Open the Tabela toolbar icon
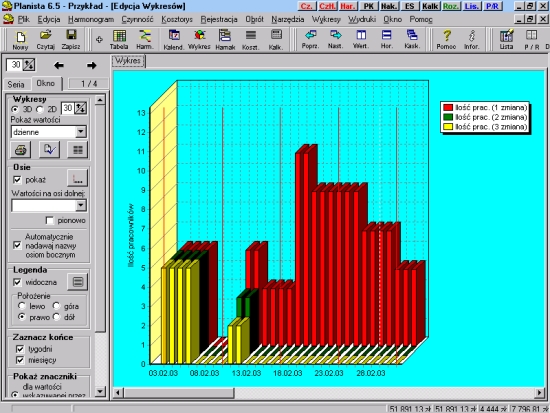Image resolution: width=550 pixels, height=413 pixels. [x=119, y=40]
